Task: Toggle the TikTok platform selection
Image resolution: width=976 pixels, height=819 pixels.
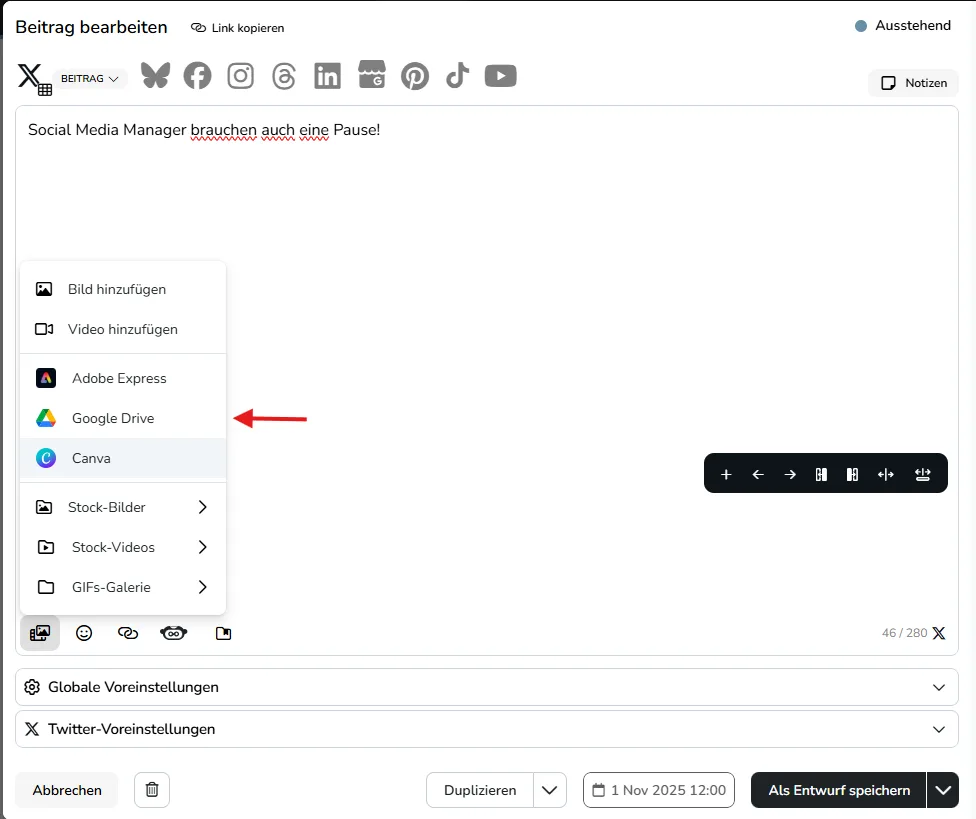Action: (x=457, y=75)
